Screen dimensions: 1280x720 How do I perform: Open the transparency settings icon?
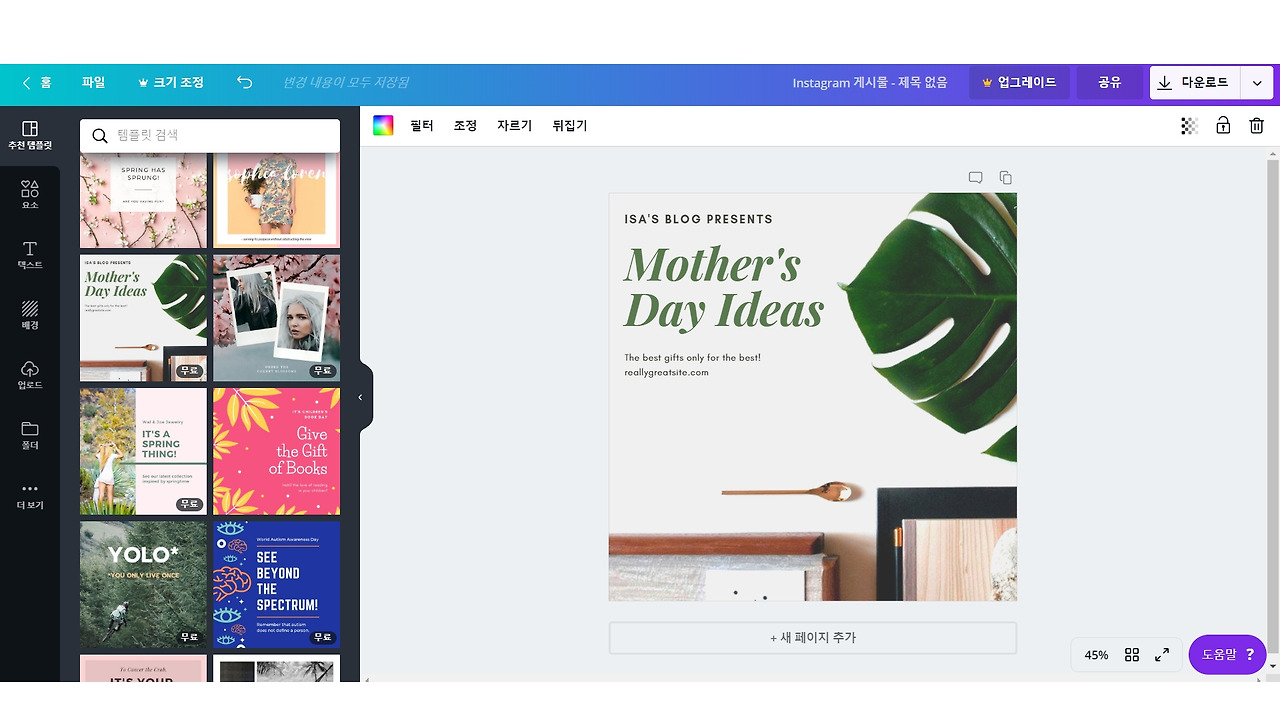coord(1188,125)
